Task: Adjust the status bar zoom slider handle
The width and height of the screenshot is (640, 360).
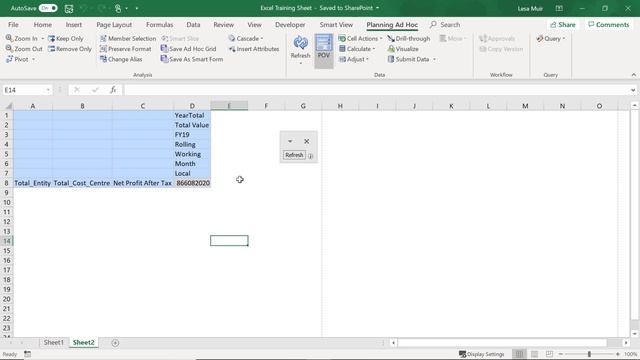Action: click(x=589, y=354)
